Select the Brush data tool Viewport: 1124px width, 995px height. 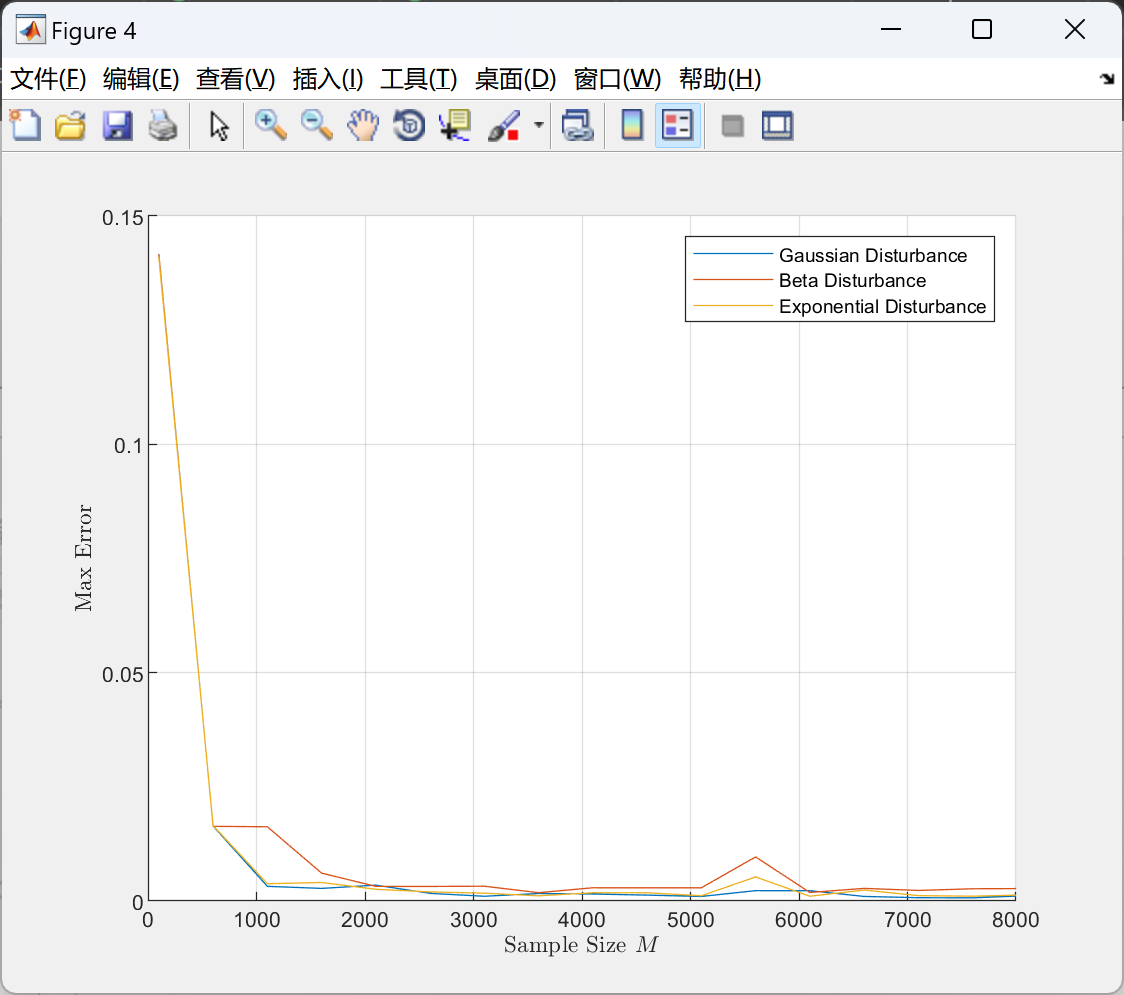coord(504,125)
